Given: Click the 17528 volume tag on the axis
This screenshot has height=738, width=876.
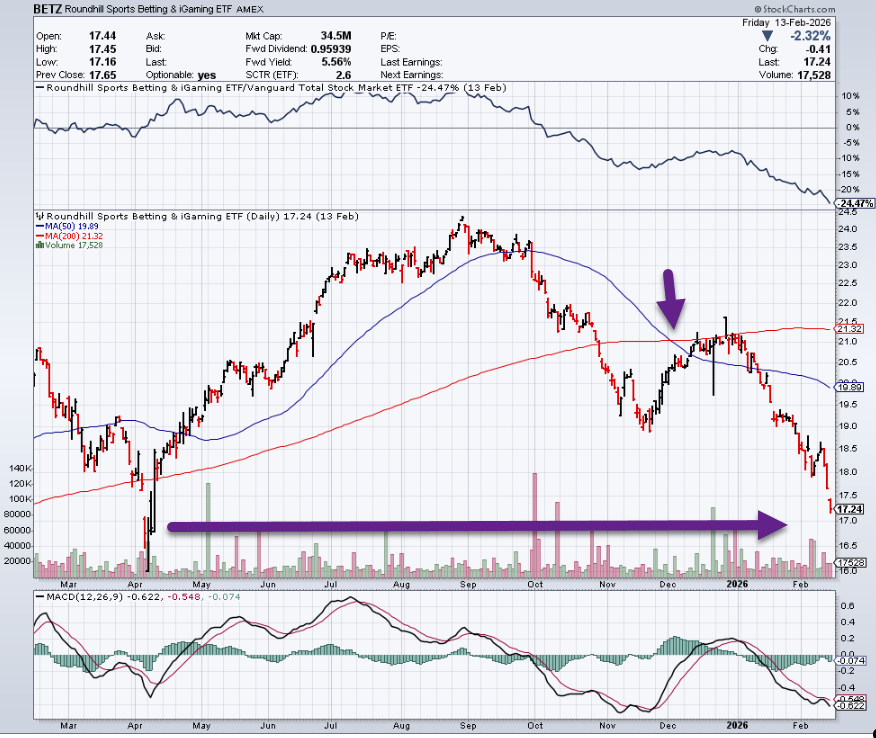Looking at the screenshot, I should [848, 562].
